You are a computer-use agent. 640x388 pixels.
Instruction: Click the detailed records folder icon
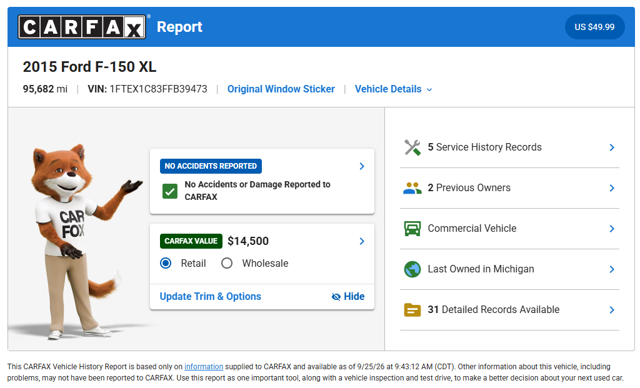(x=412, y=310)
